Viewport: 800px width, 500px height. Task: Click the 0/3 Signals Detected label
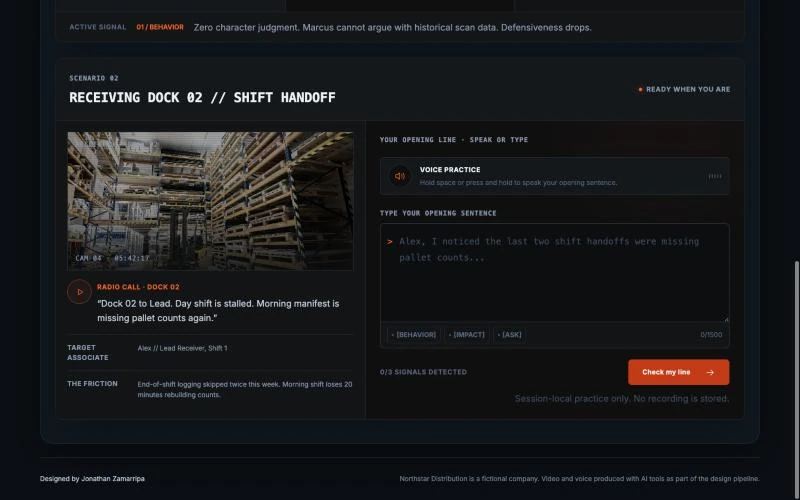coord(423,372)
